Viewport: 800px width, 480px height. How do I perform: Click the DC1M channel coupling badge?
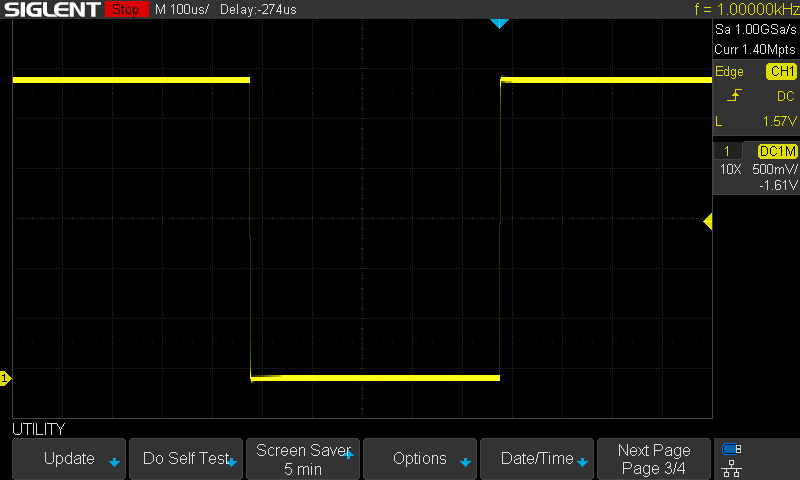777,151
